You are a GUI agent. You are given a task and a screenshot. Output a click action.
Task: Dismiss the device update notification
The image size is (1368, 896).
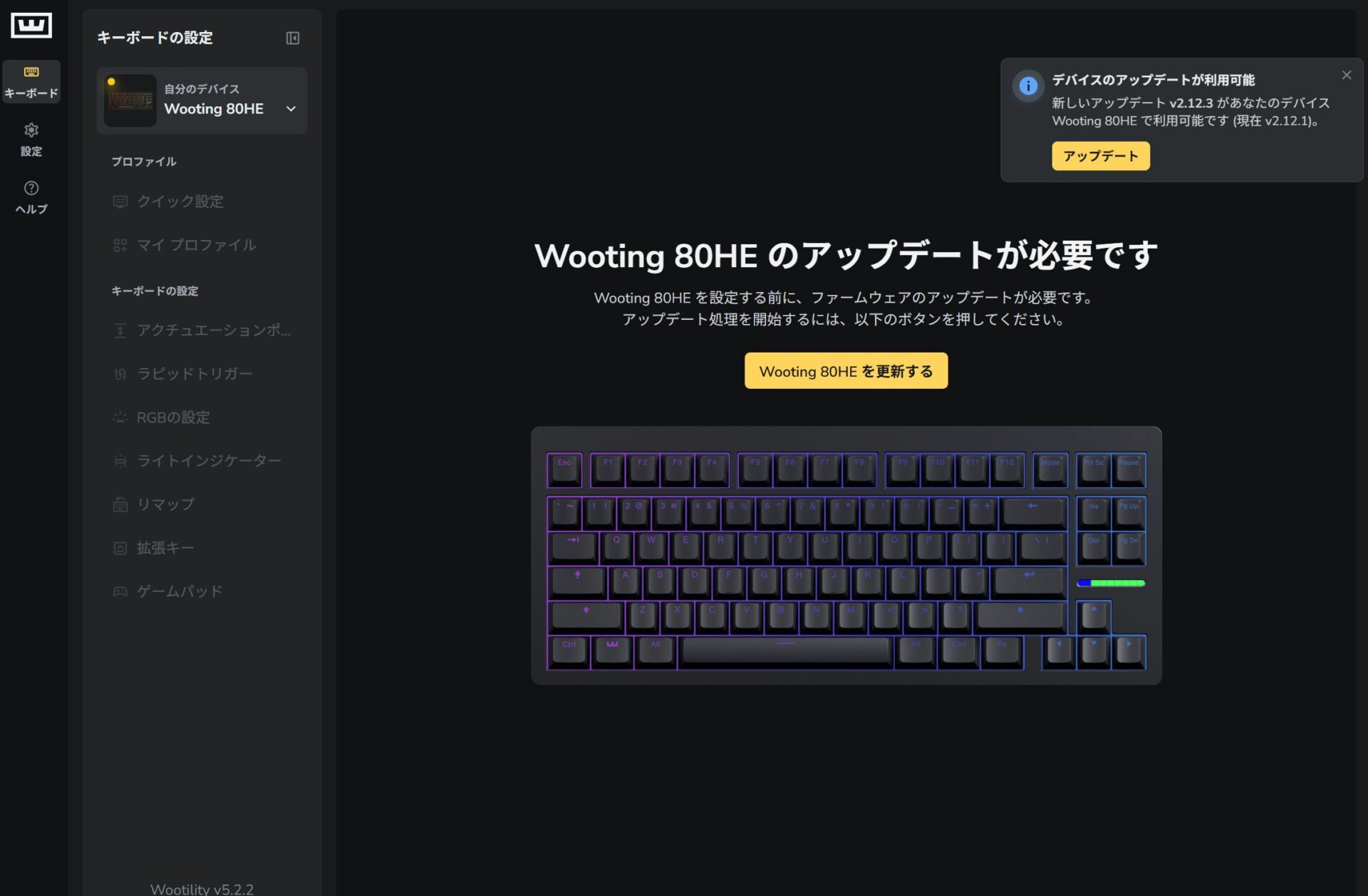pos(1346,75)
